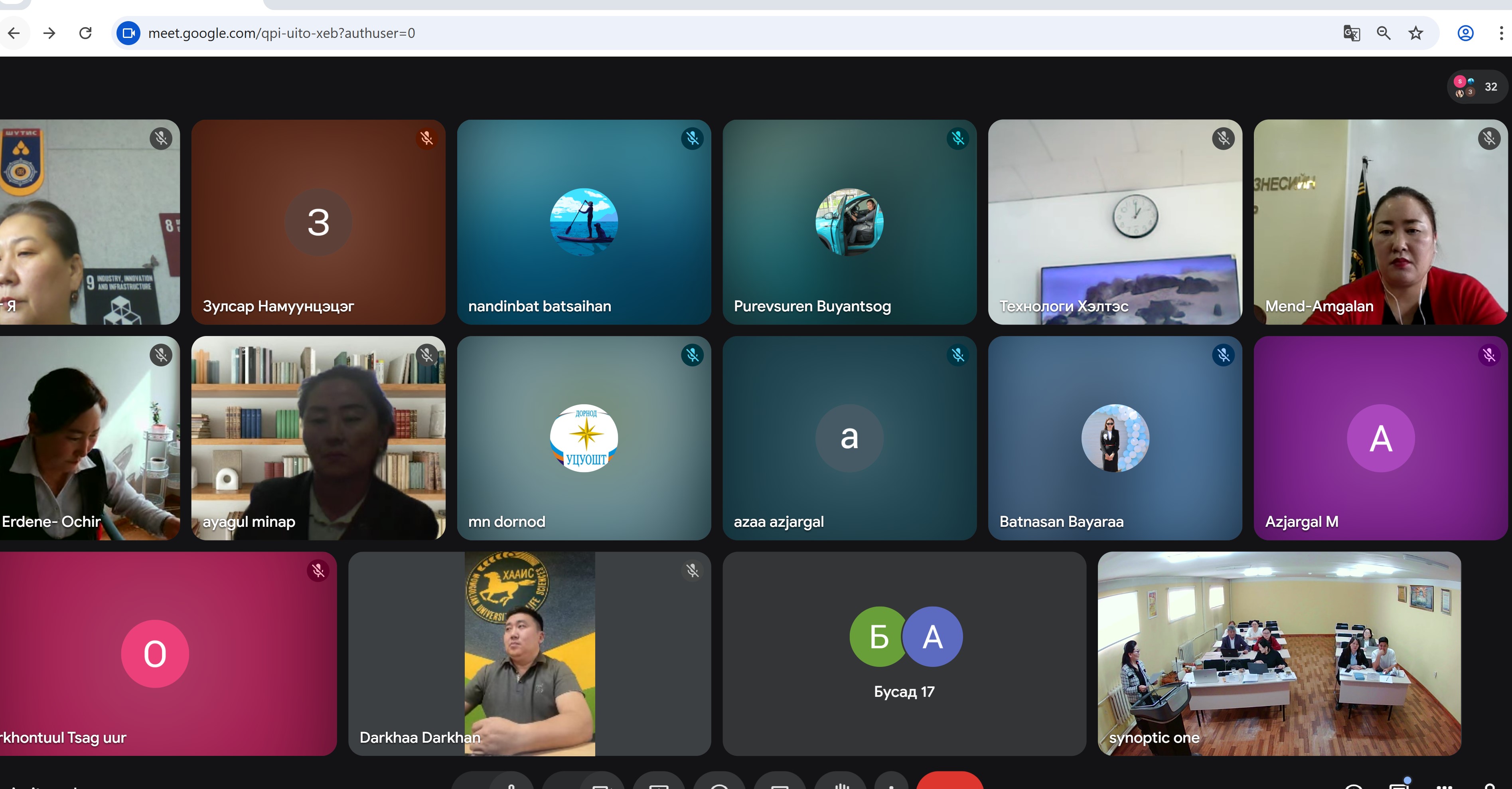The height and width of the screenshot is (789, 1512).
Task: Click the browser back arrow
Action: 14,33
